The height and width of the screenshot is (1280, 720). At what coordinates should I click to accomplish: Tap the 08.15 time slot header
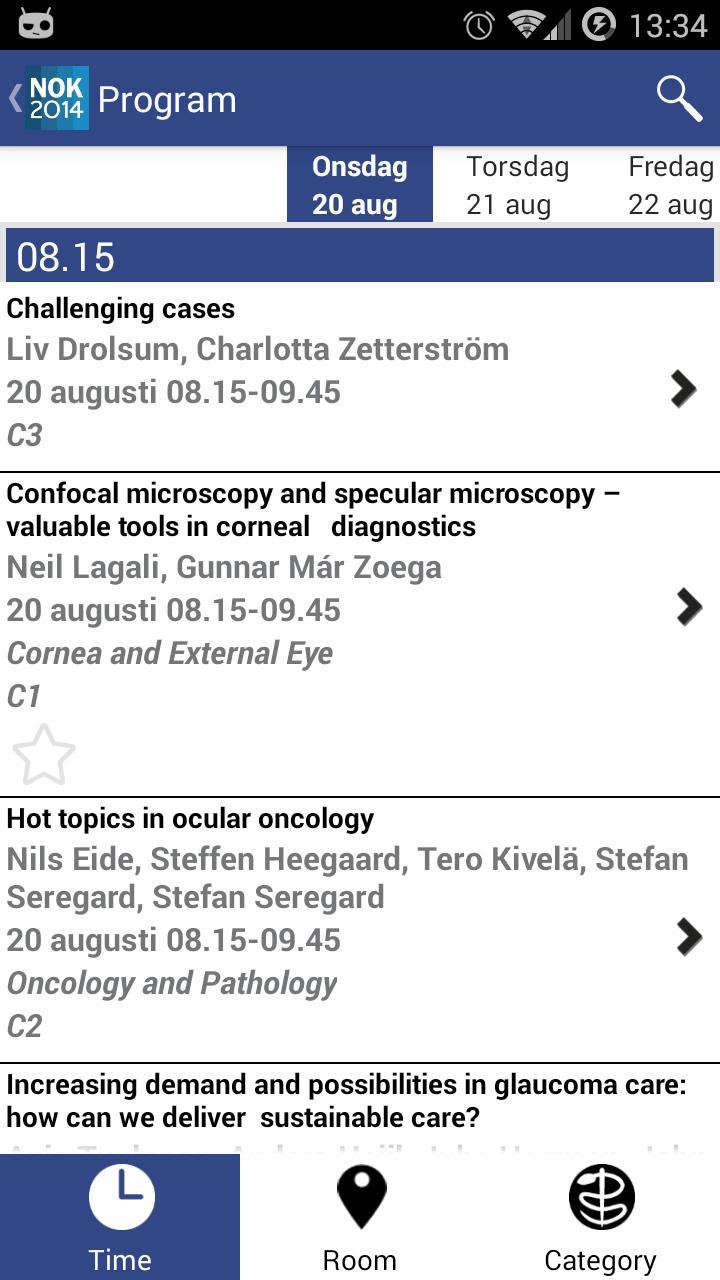(360, 256)
